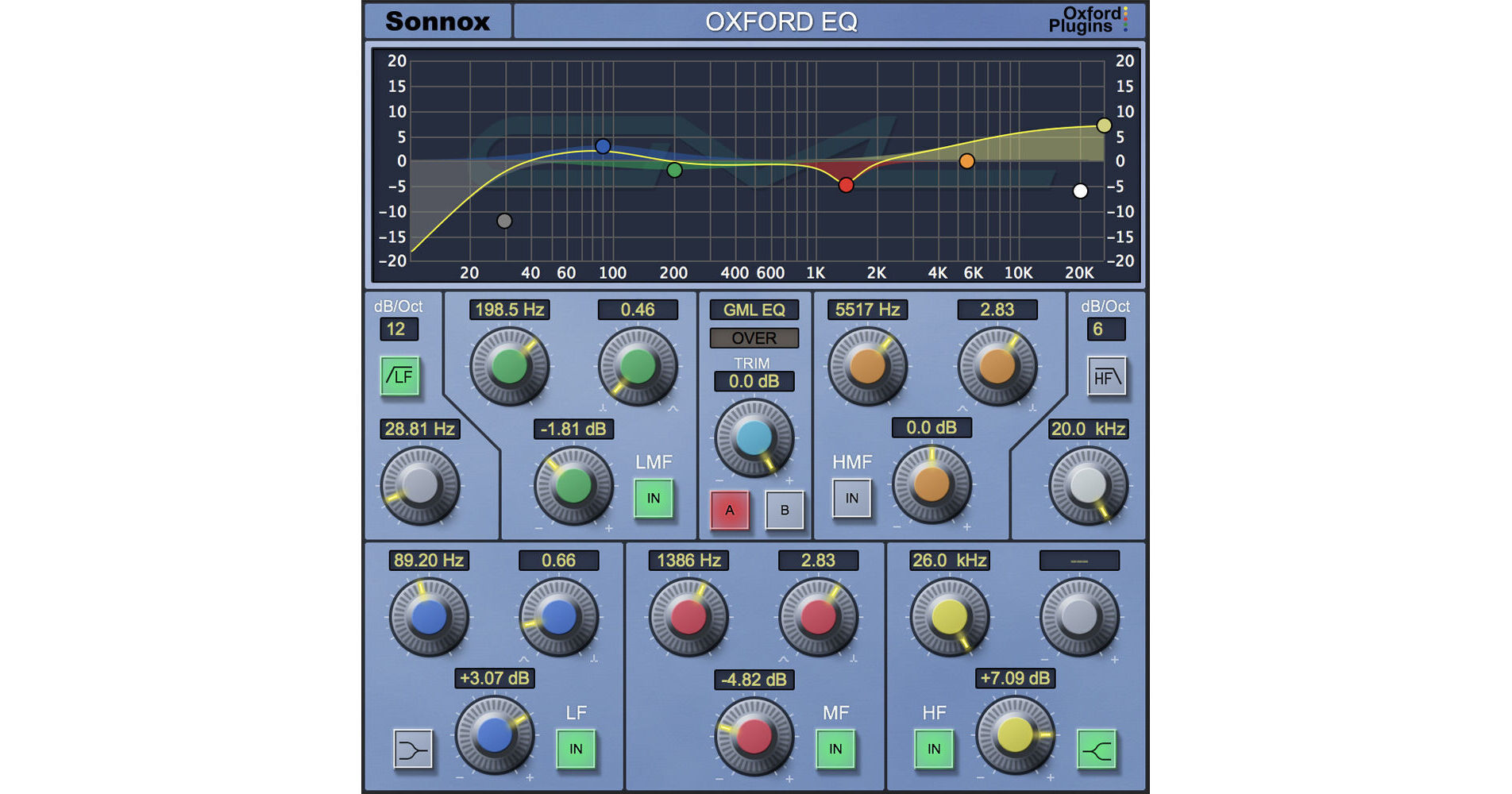
Task: Toggle the OVER overload indicator
Action: (x=754, y=337)
